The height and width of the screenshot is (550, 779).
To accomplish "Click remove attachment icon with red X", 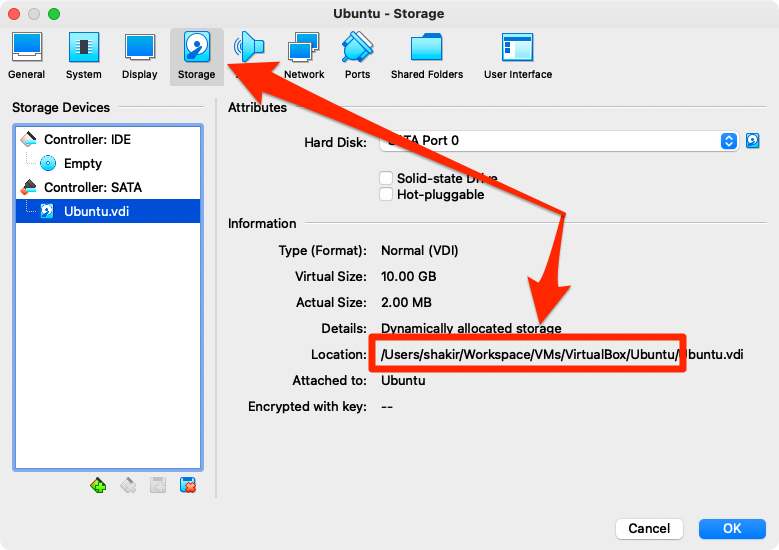I will point(187,486).
